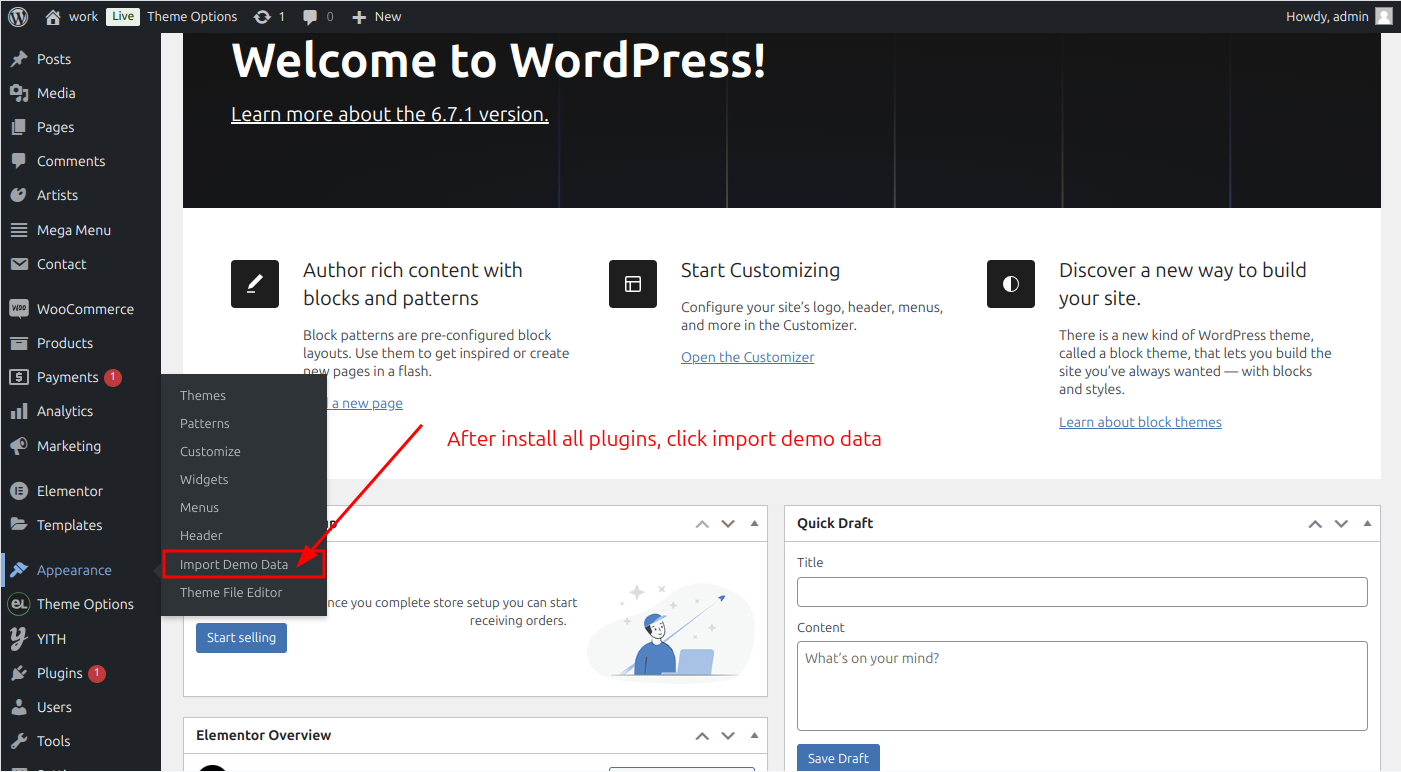
Task: Collapse the Quick Draft panel
Action: [1367, 524]
